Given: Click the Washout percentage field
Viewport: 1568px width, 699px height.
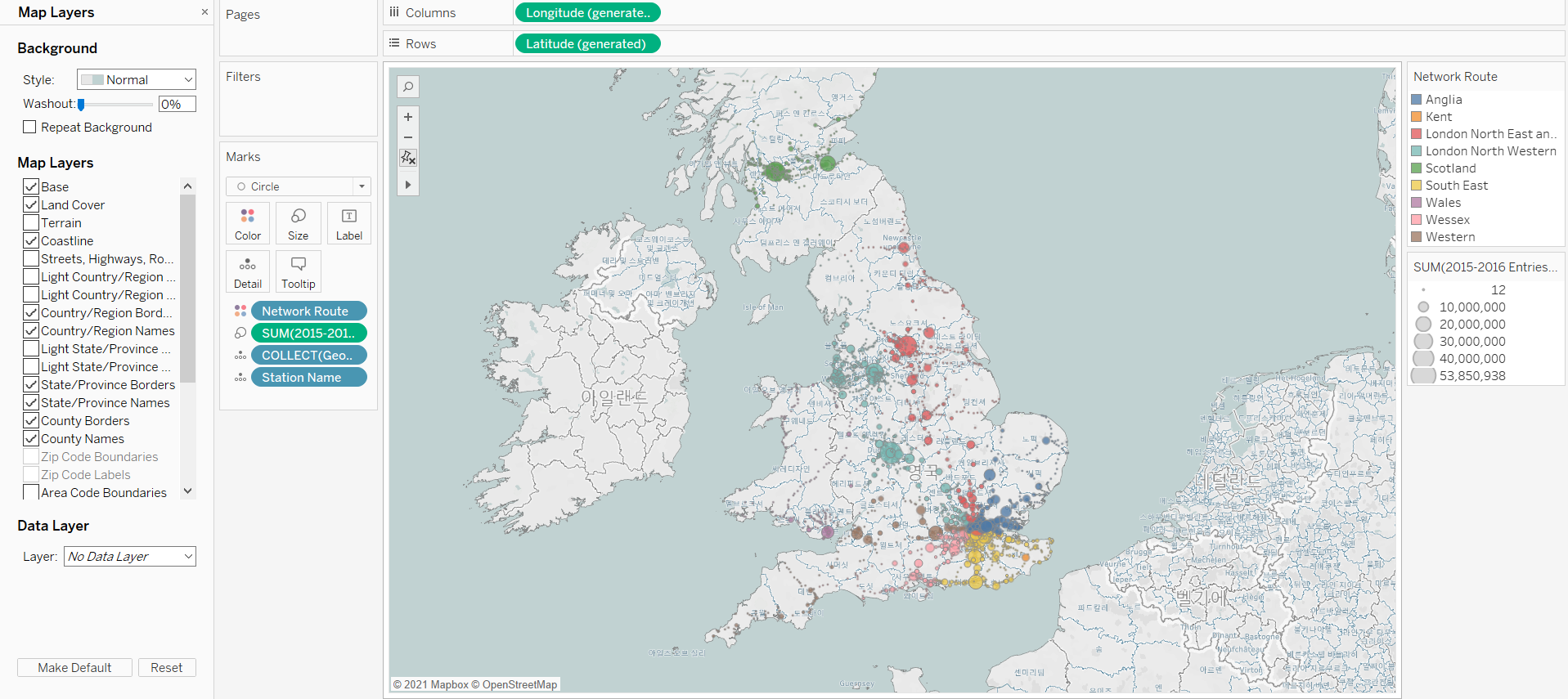Looking at the screenshot, I should click(x=177, y=104).
